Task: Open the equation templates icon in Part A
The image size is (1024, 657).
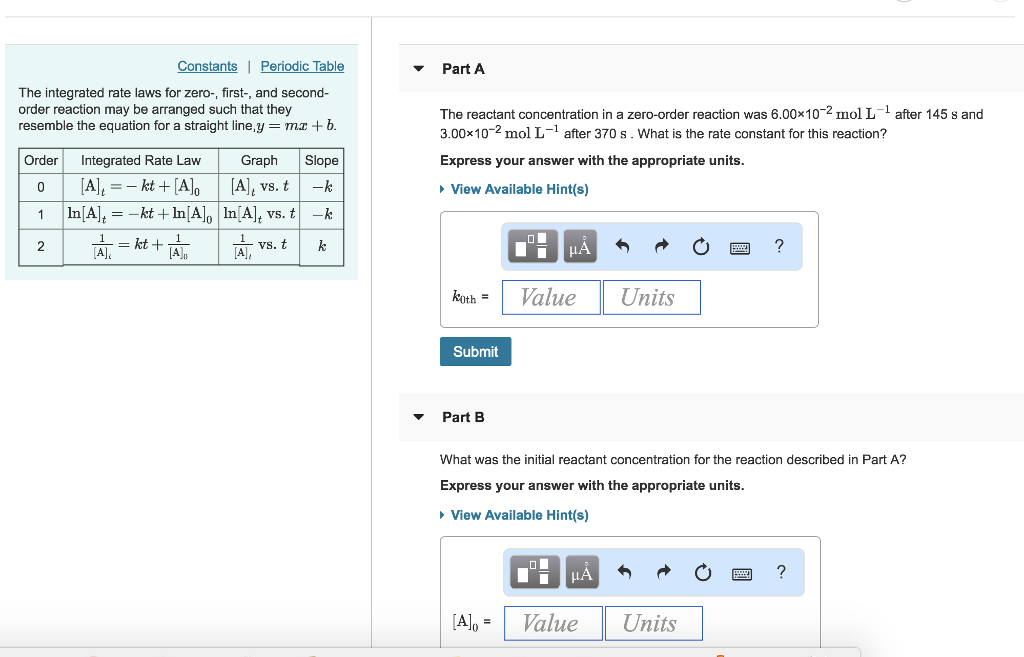Action: (x=531, y=246)
